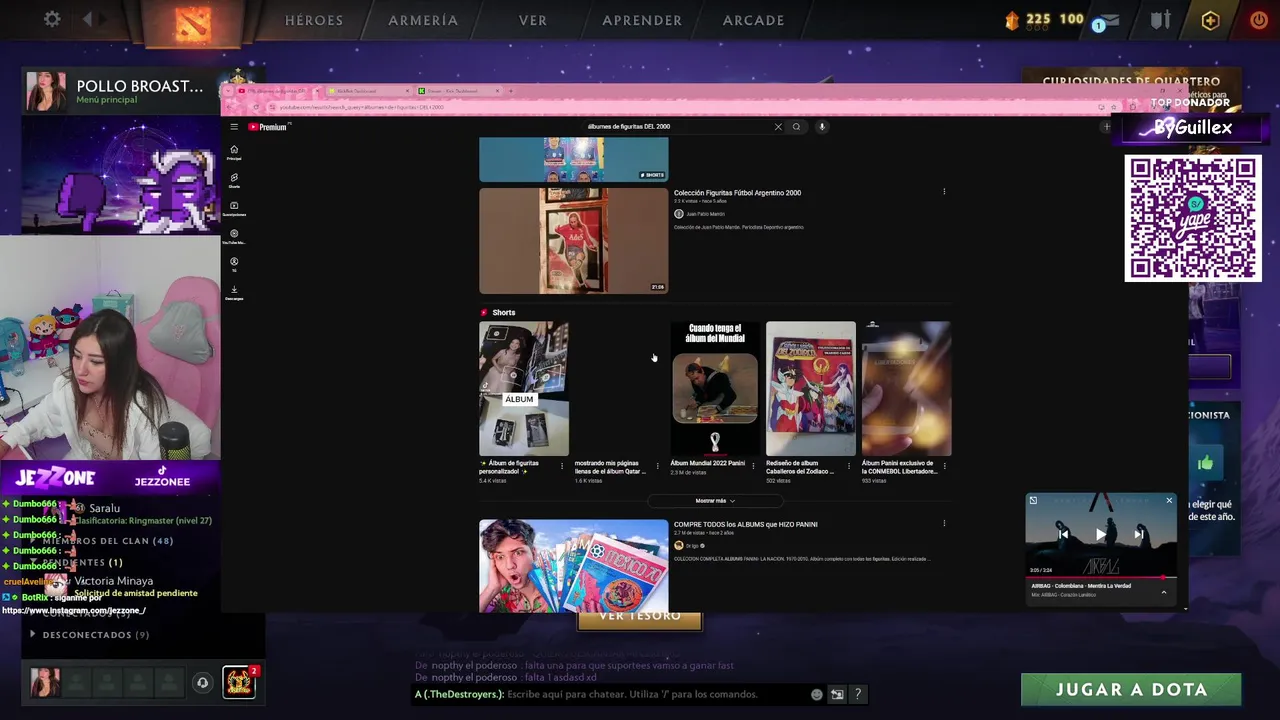The height and width of the screenshot is (720, 1280).
Task: Click the green thumbs-up icon
Action: coord(1205,463)
